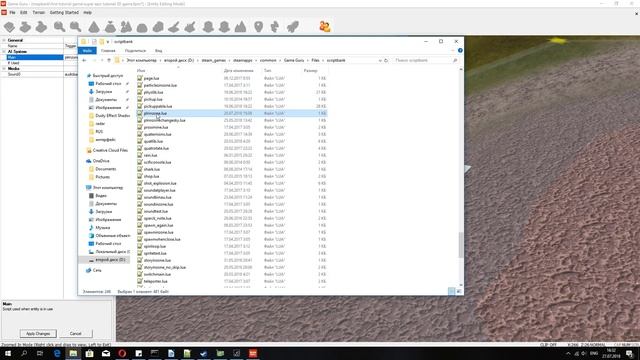Select file rain.lua
This screenshot has height=360, width=640.
(150, 155)
